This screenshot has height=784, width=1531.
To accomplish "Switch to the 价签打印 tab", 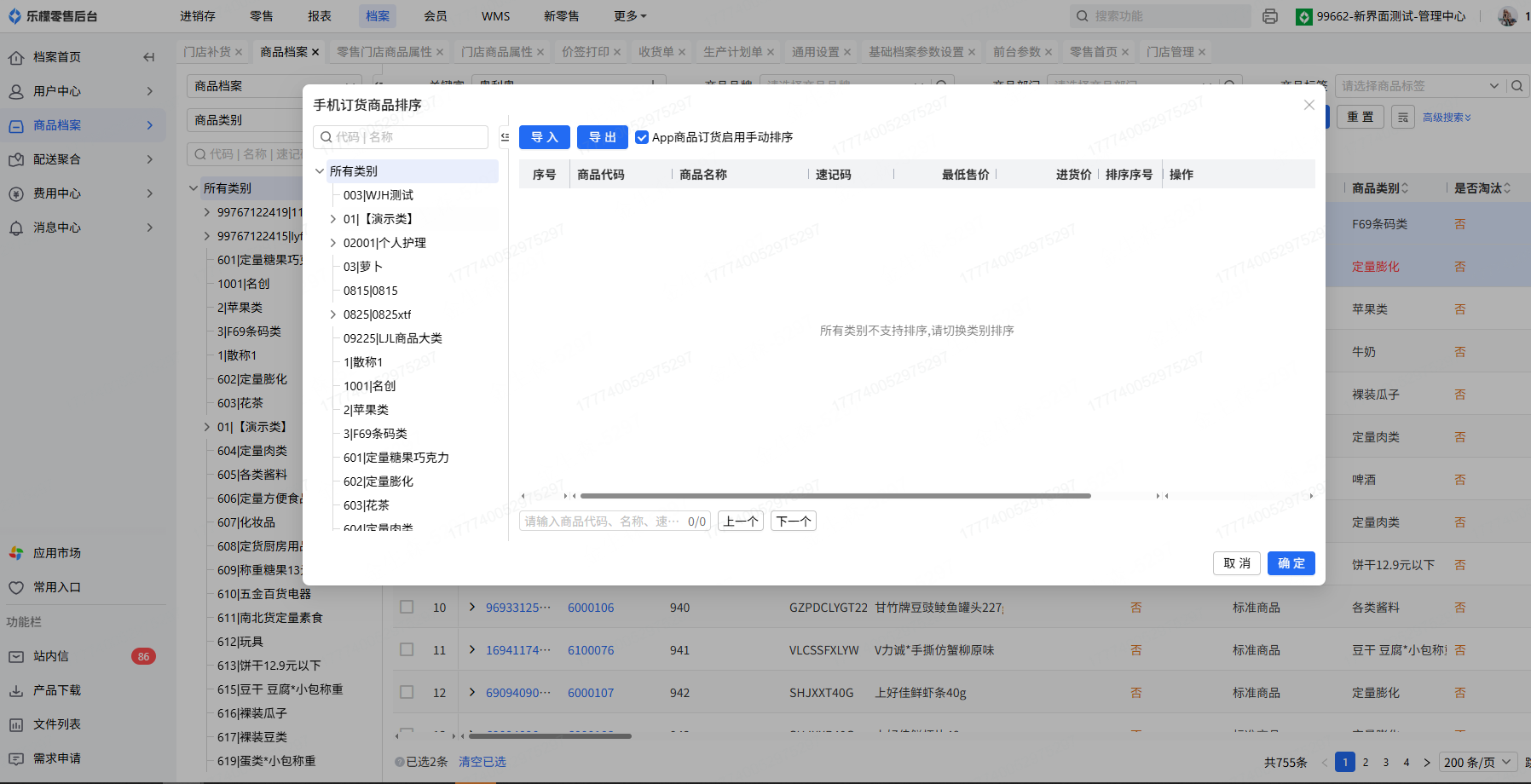I will [586, 52].
